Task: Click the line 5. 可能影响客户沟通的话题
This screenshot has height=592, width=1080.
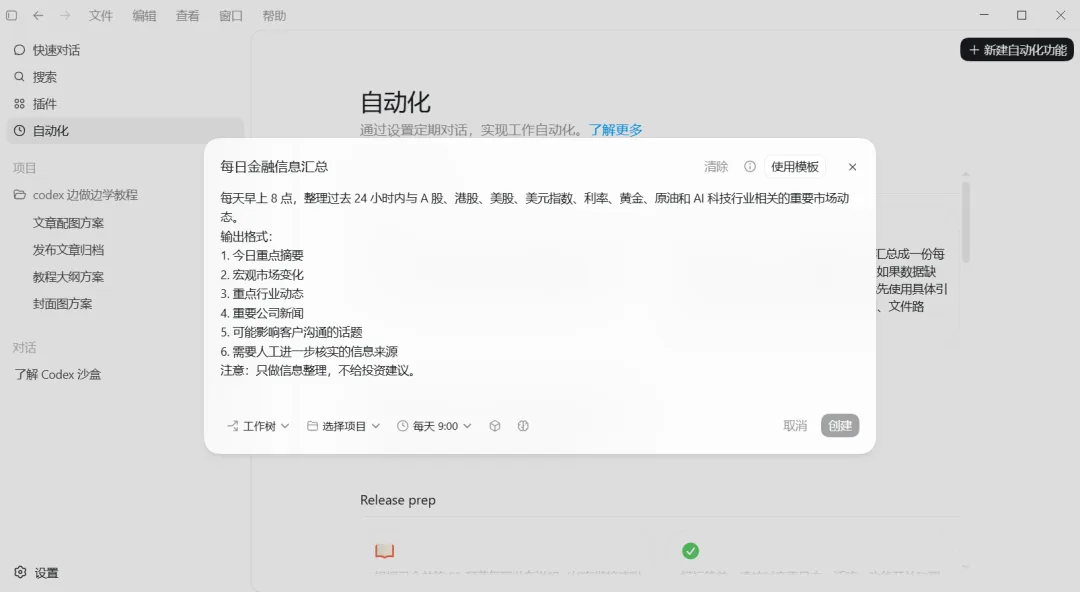Action: pyautogui.click(x=291, y=332)
